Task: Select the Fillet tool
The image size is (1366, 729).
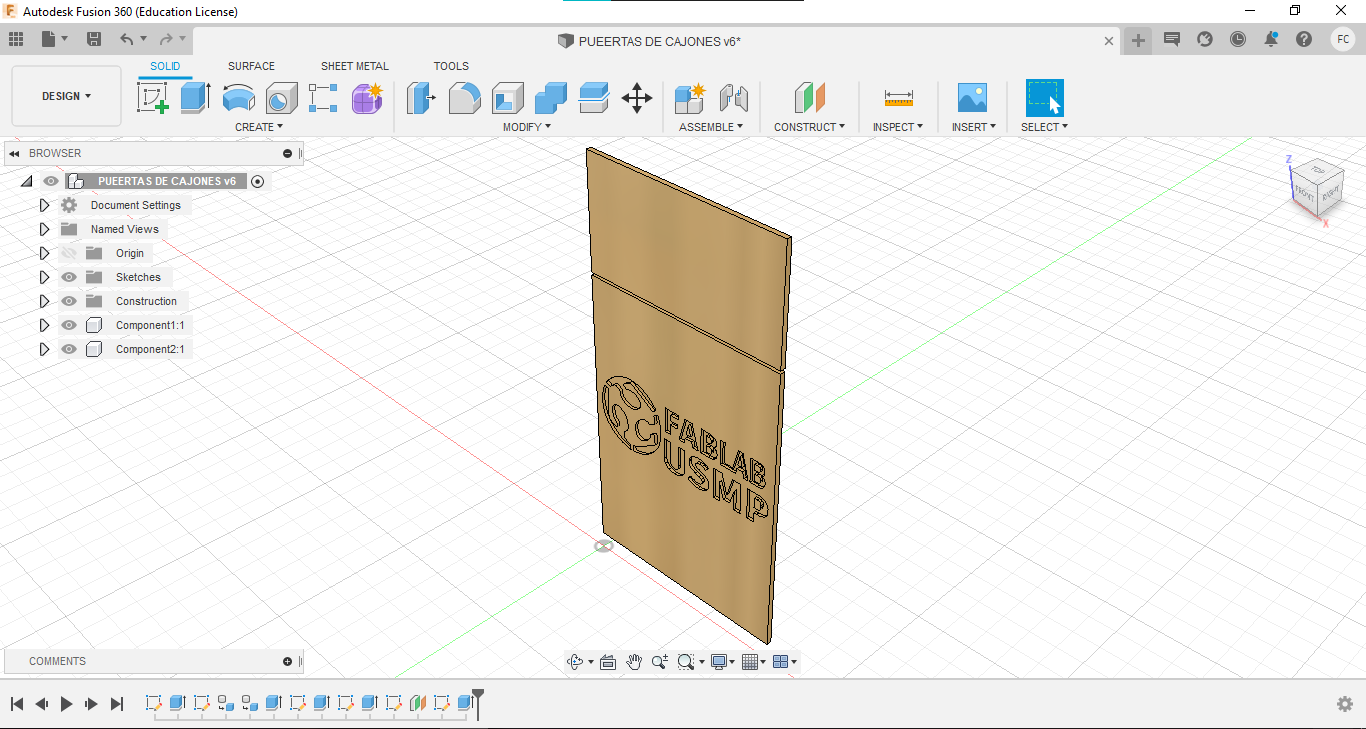Action: coord(464,98)
